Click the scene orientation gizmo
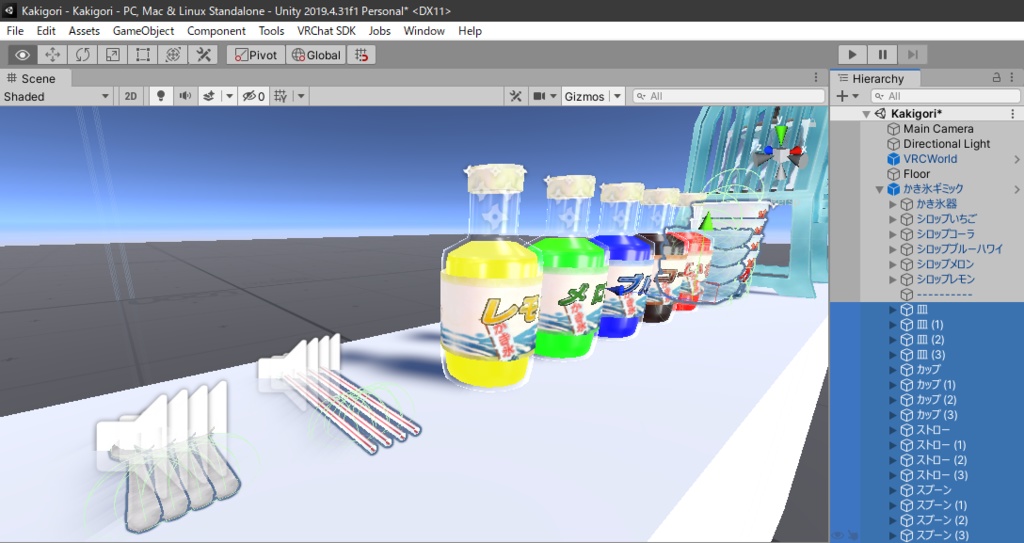Viewport: 1024px width, 543px height. pos(781,153)
